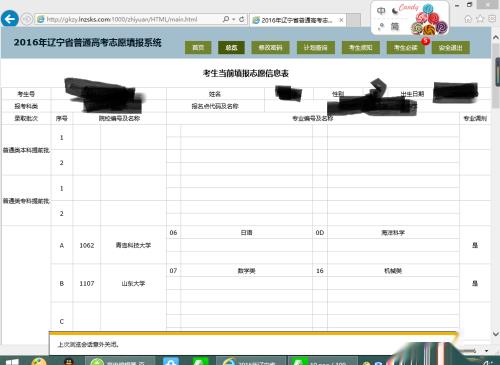This screenshot has width=500, height=365.
Task: Toggle the 简 simplified character mode
Action: pyautogui.click(x=395, y=26)
